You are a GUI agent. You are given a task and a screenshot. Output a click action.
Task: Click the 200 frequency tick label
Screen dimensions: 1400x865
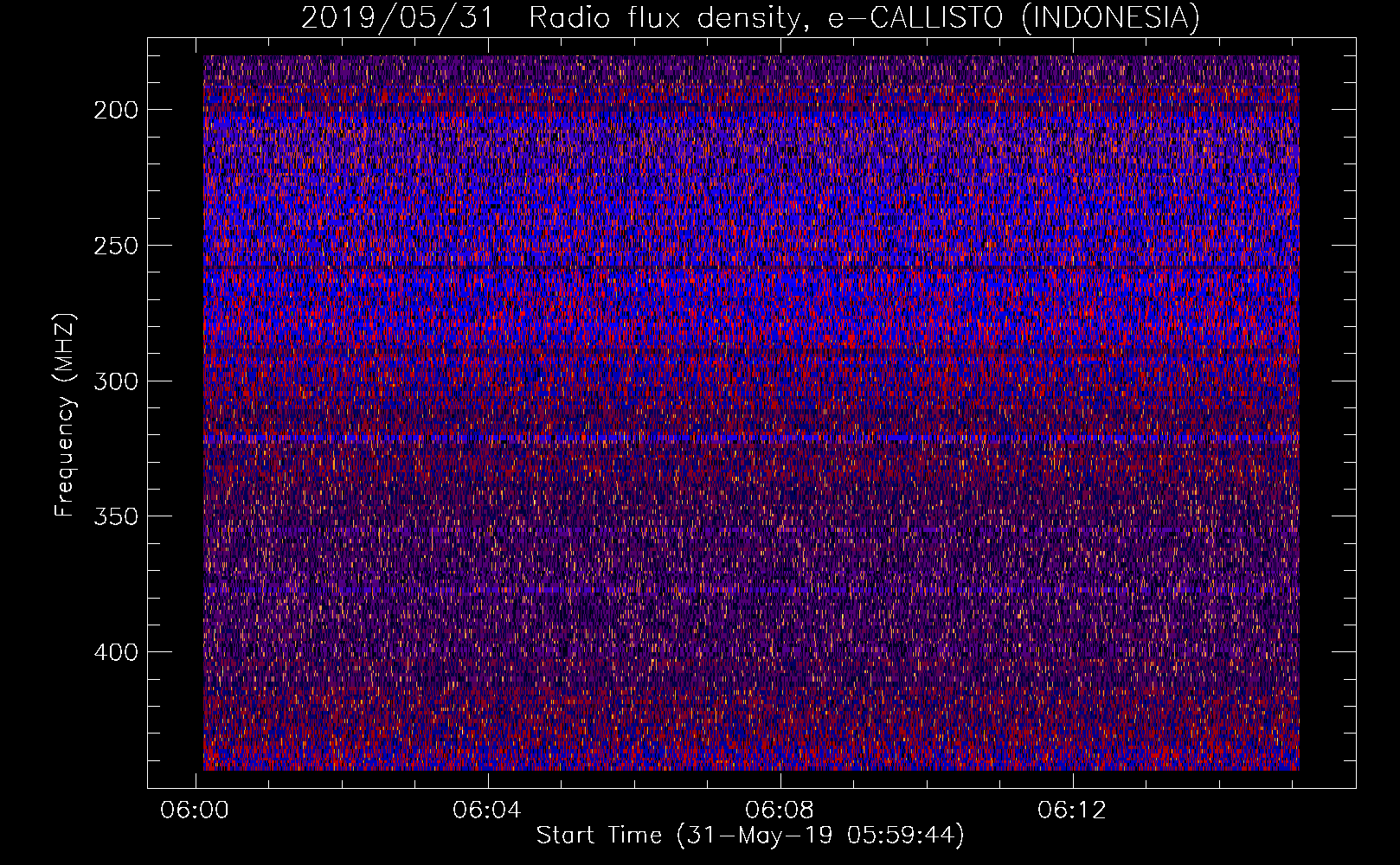point(116,110)
